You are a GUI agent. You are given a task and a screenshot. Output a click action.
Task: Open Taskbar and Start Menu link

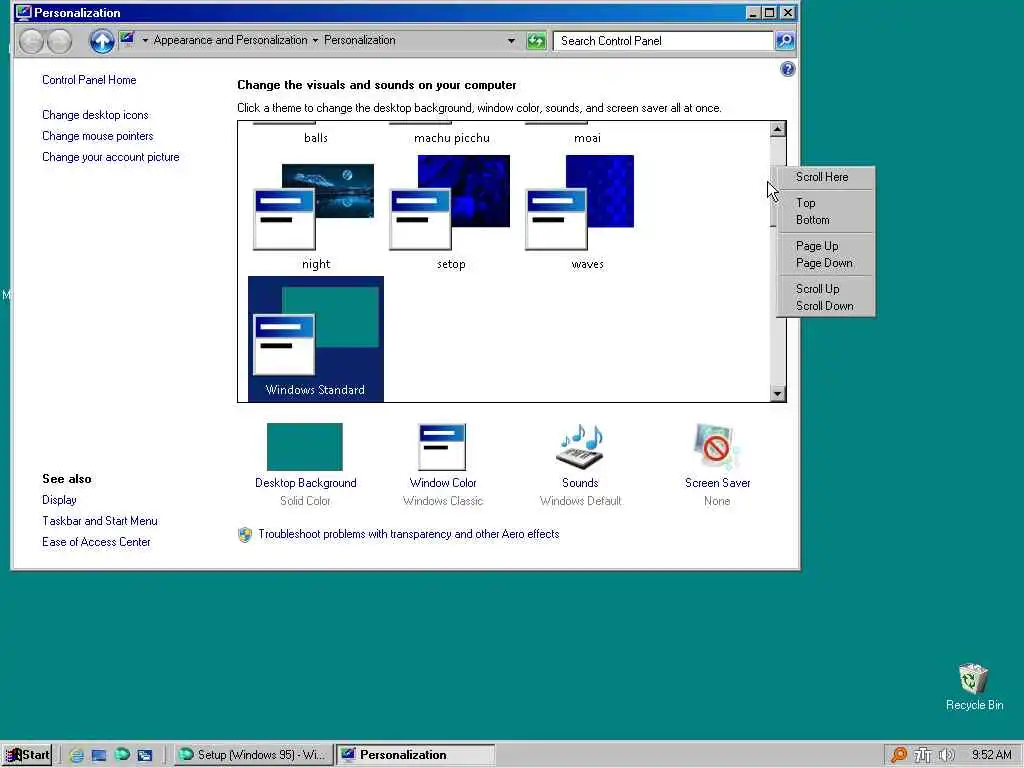pyautogui.click(x=99, y=520)
